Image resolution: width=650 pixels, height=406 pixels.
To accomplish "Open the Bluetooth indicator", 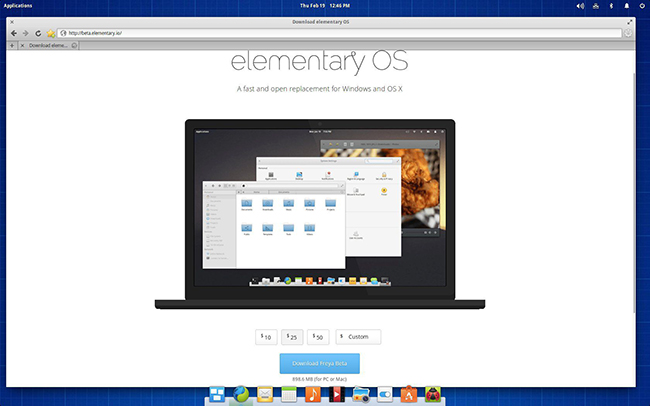I will point(611,6).
